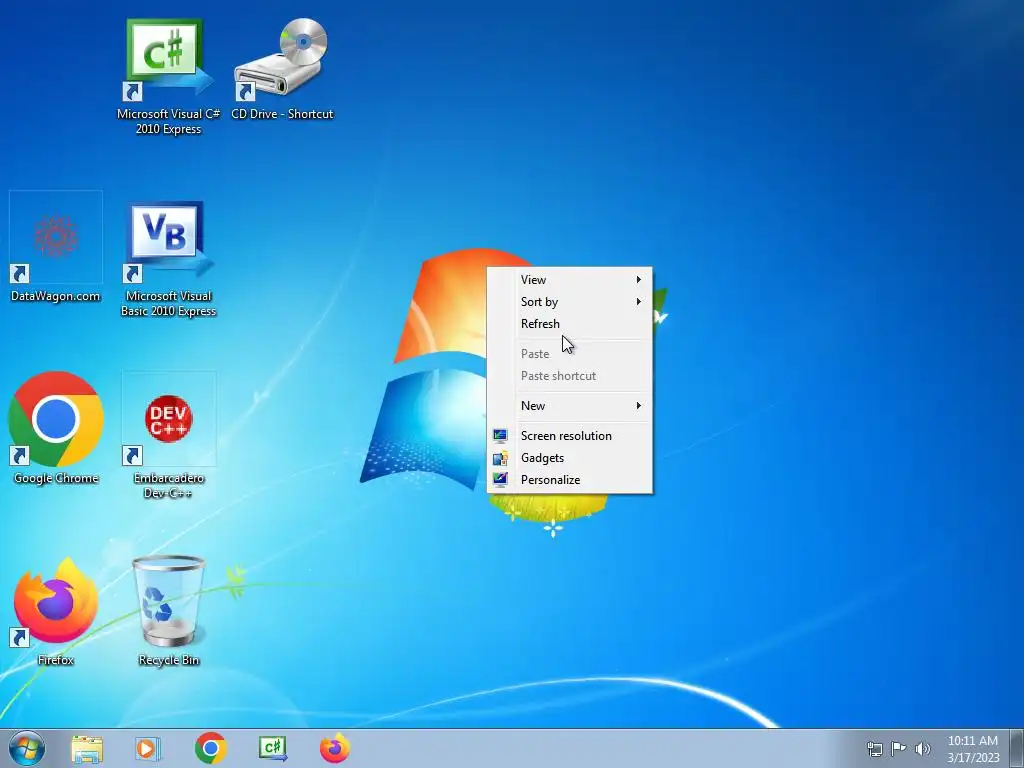Open the Windows Start orb
The width and height of the screenshot is (1024, 768).
pos(27,748)
